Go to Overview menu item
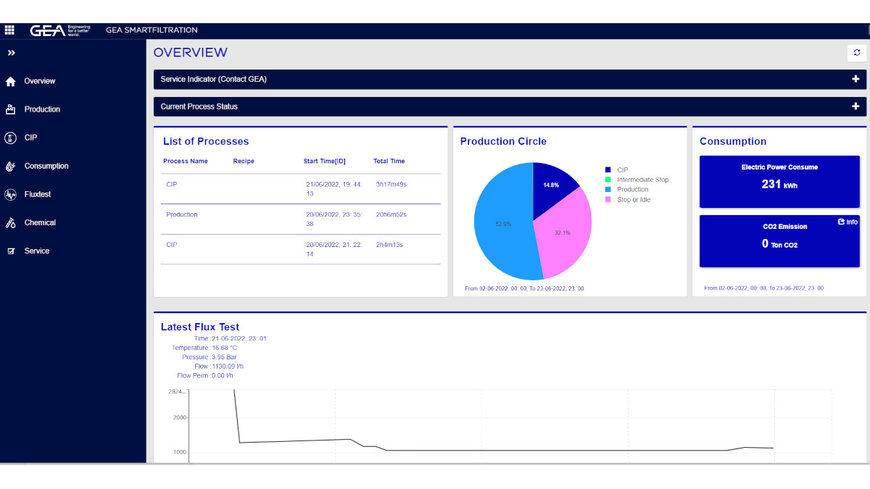 [39, 81]
